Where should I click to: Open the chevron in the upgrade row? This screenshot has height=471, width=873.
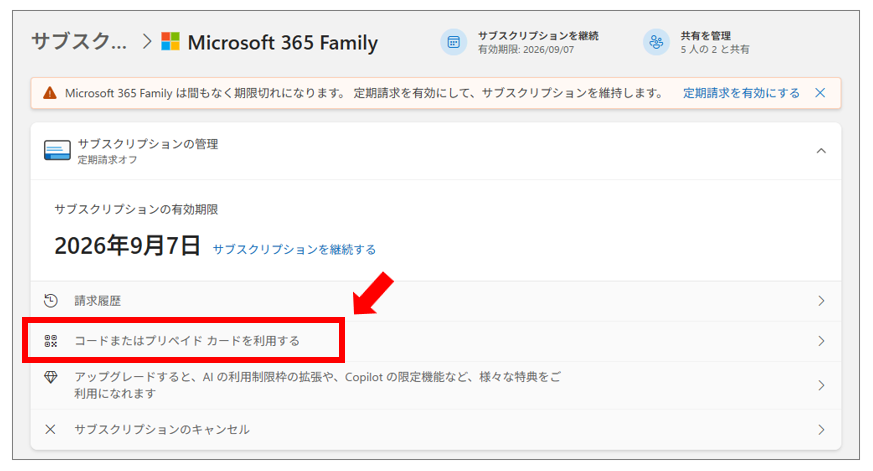[821, 385]
